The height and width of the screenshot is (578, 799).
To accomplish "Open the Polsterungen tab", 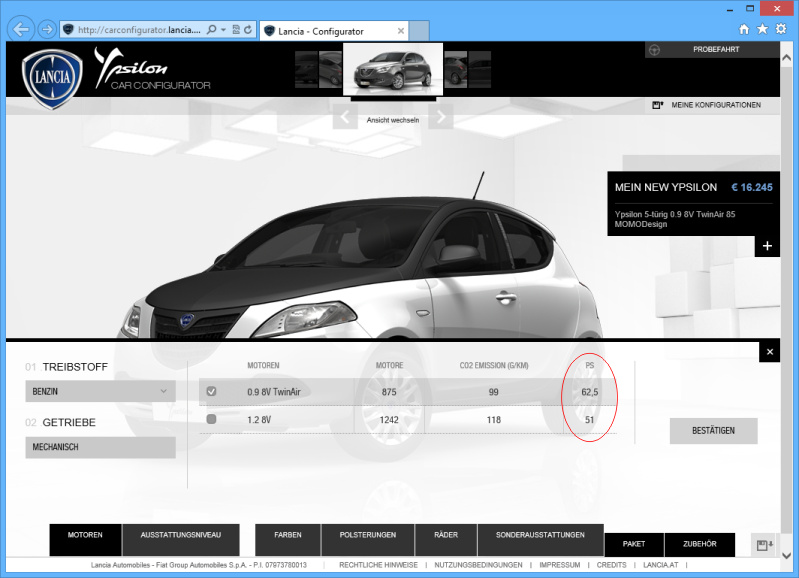I will tap(368, 540).
